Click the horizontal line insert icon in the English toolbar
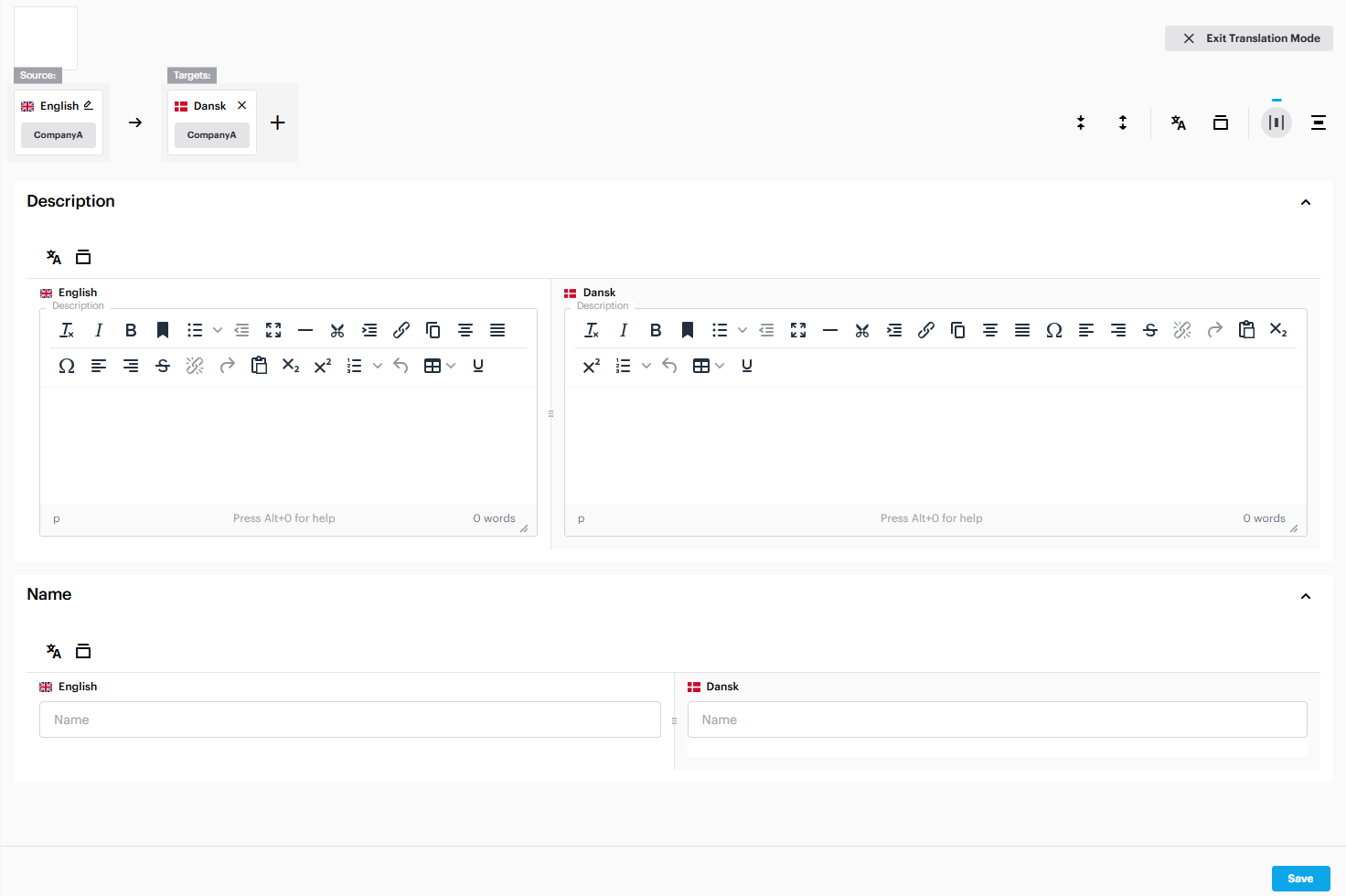This screenshot has height=896, width=1346. (x=305, y=330)
